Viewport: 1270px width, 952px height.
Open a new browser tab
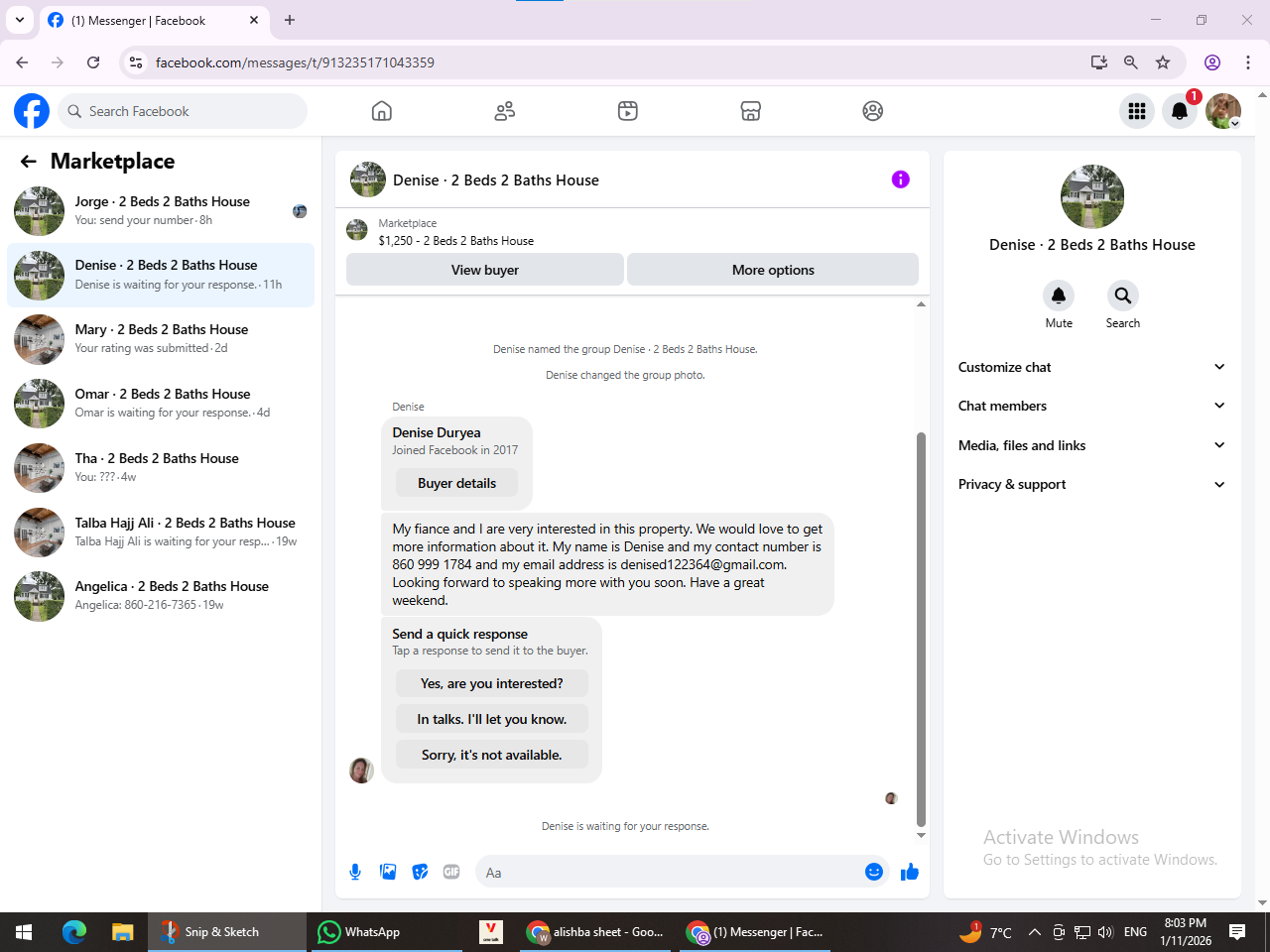click(x=290, y=20)
